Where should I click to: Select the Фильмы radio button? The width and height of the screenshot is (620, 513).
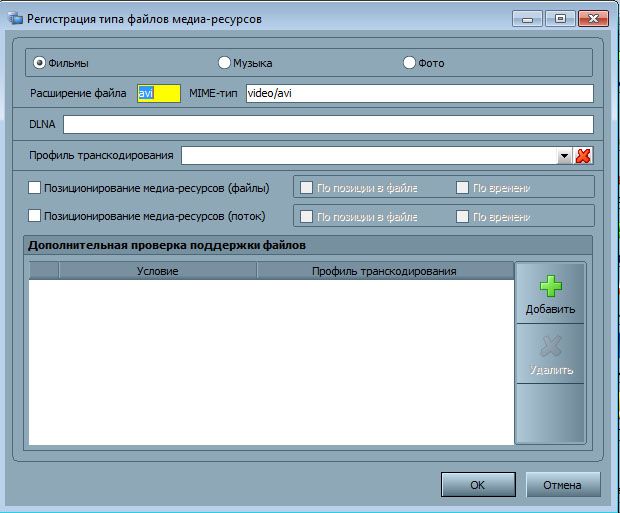[x=40, y=63]
